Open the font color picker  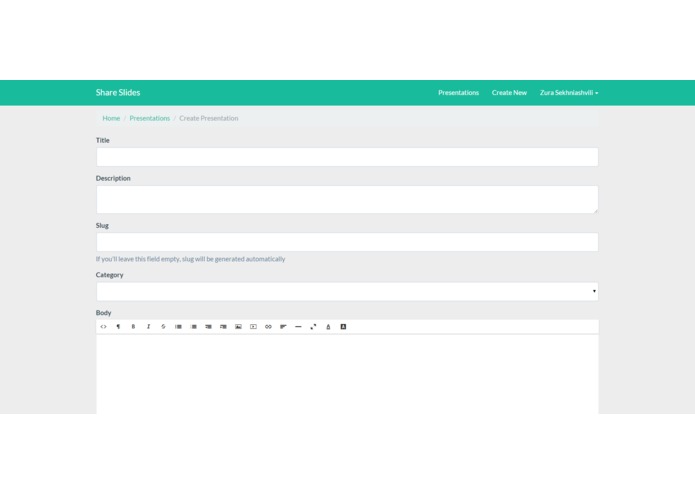click(328, 327)
